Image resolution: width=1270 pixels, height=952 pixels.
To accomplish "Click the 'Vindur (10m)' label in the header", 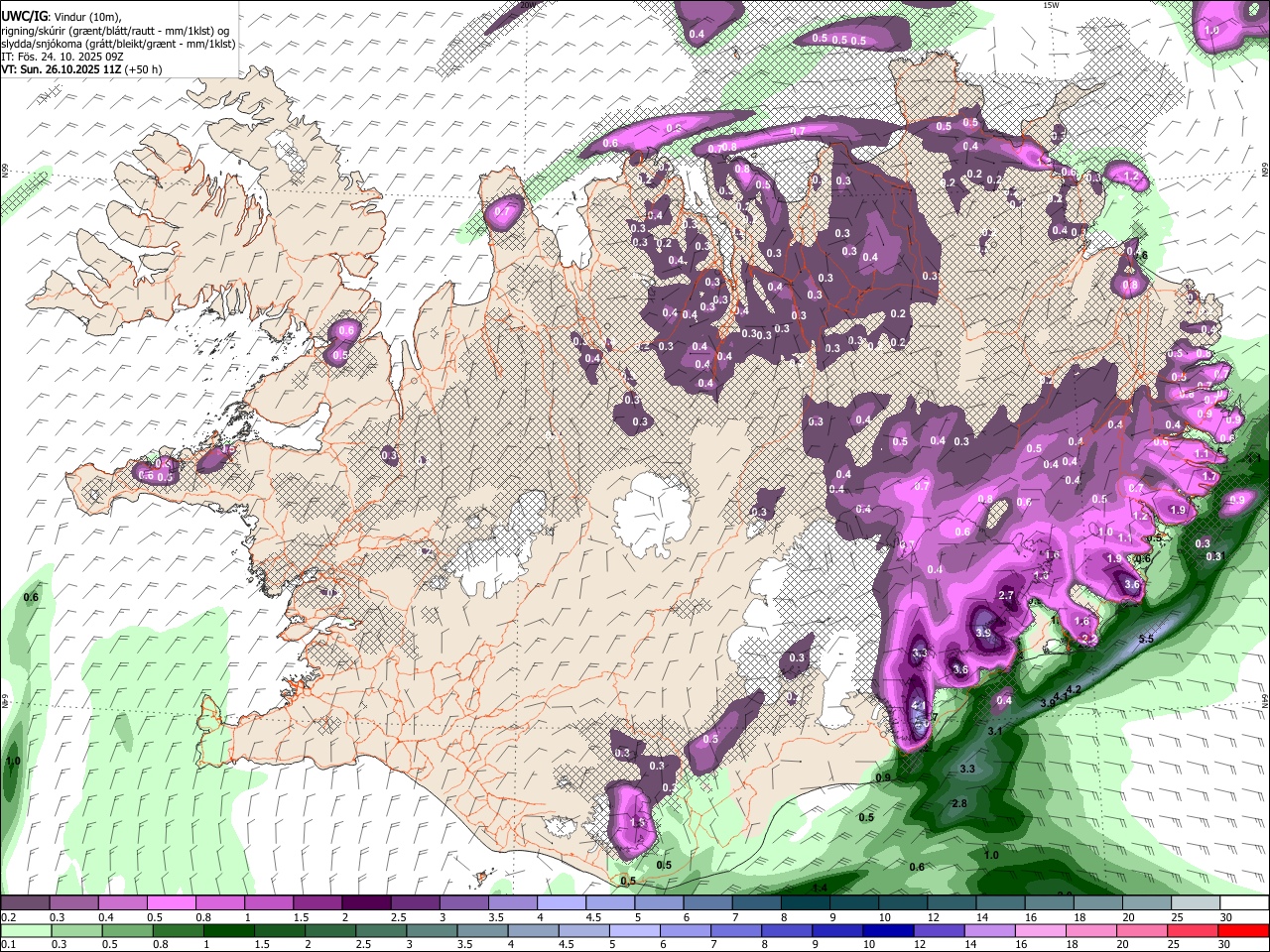I will [x=85, y=16].
